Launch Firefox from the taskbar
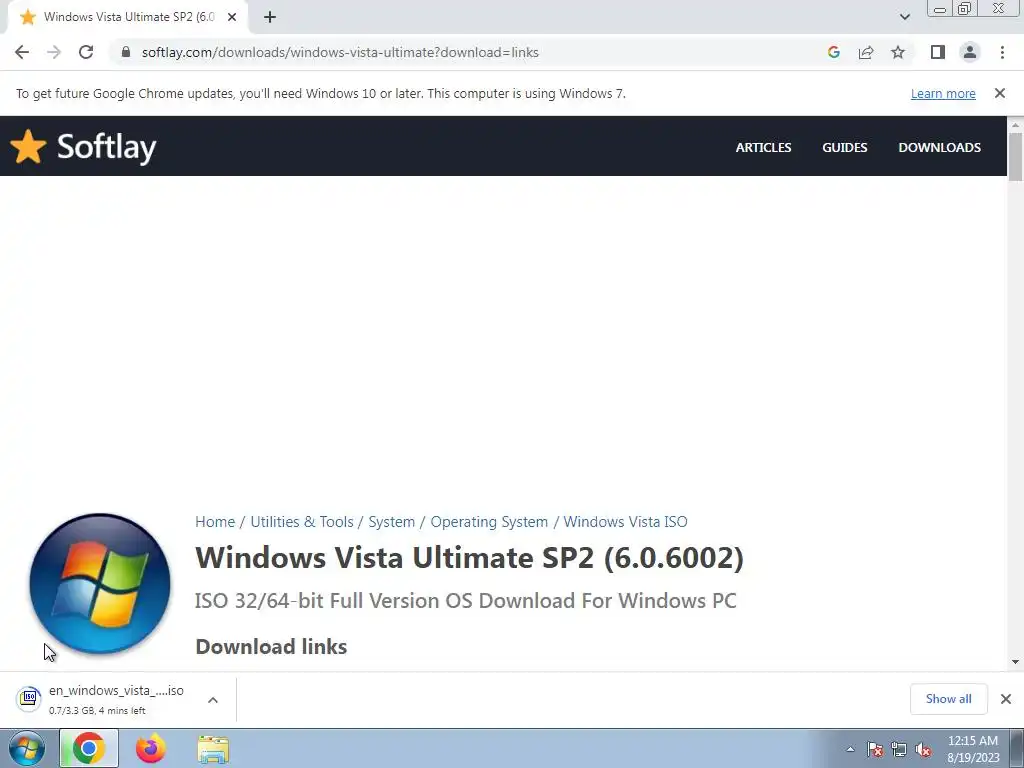The width and height of the screenshot is (1024, 768). click(151, 748)
